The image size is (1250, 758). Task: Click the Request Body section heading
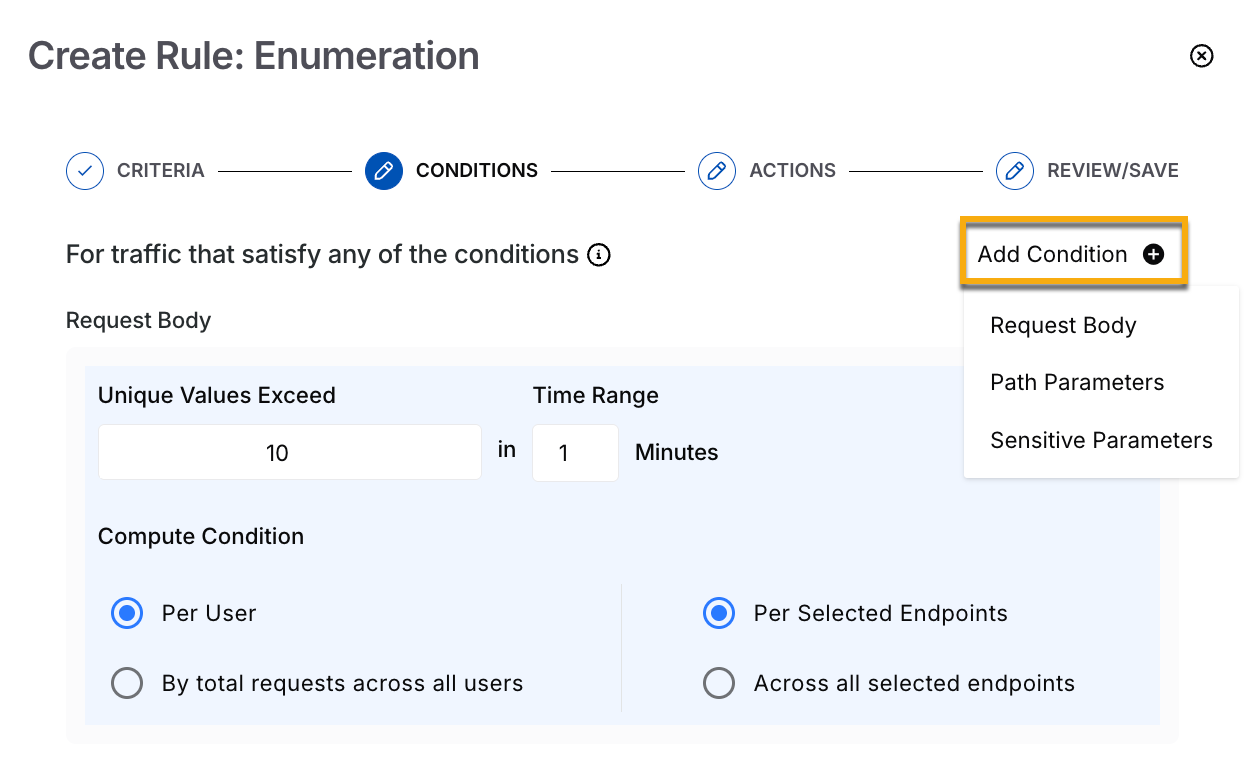(138, 321)
